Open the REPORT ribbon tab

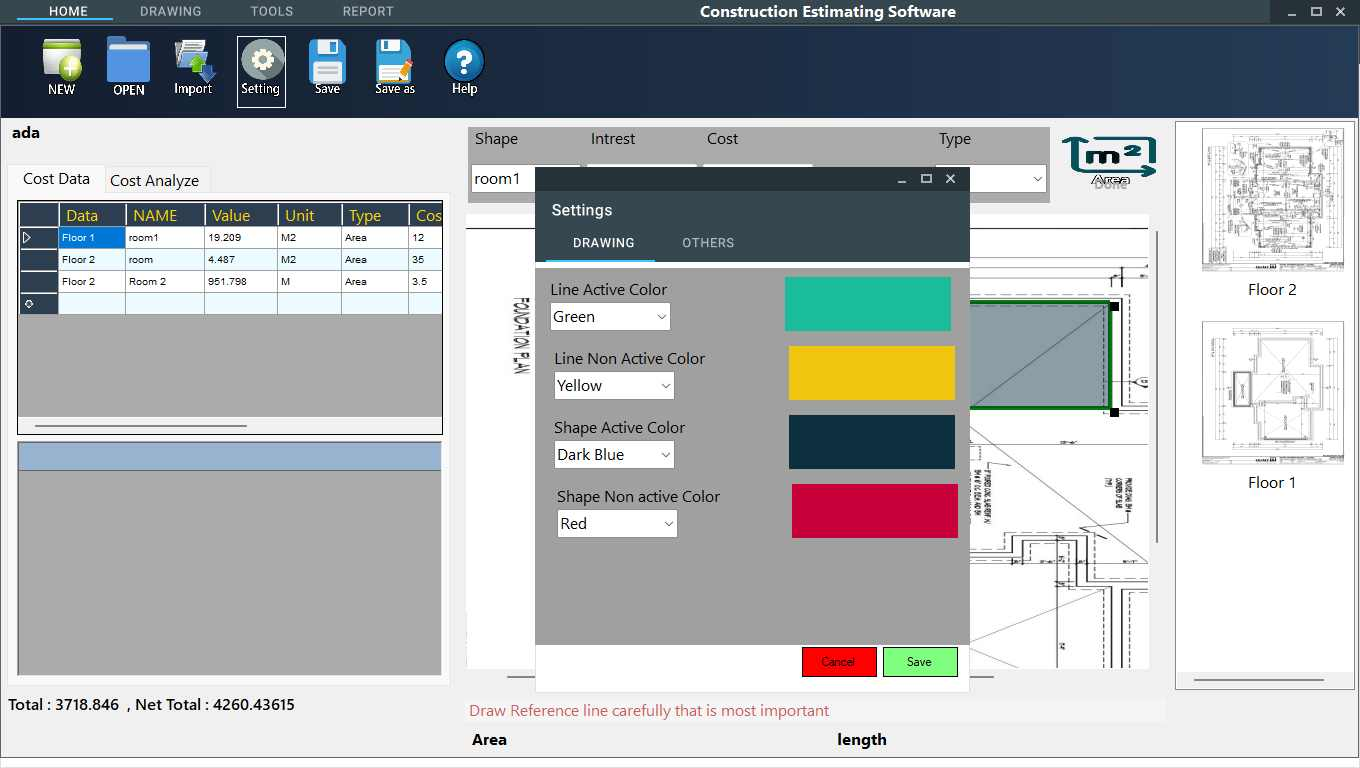[x=368, y=12]
